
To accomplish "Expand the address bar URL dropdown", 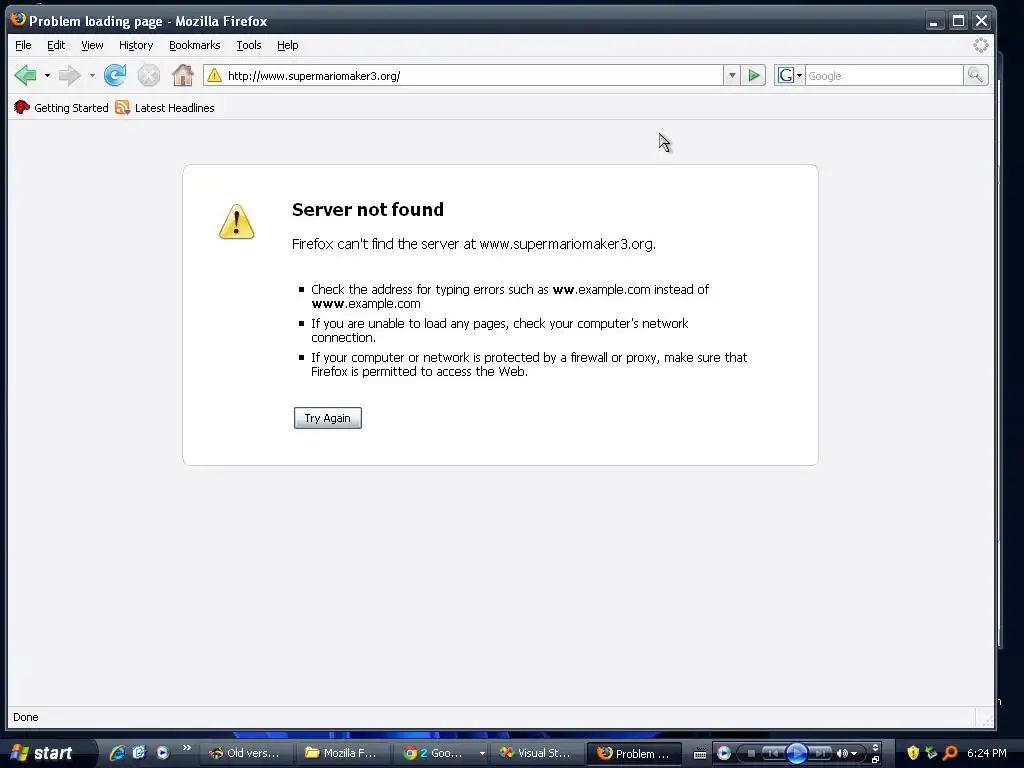I will (732, 76).
